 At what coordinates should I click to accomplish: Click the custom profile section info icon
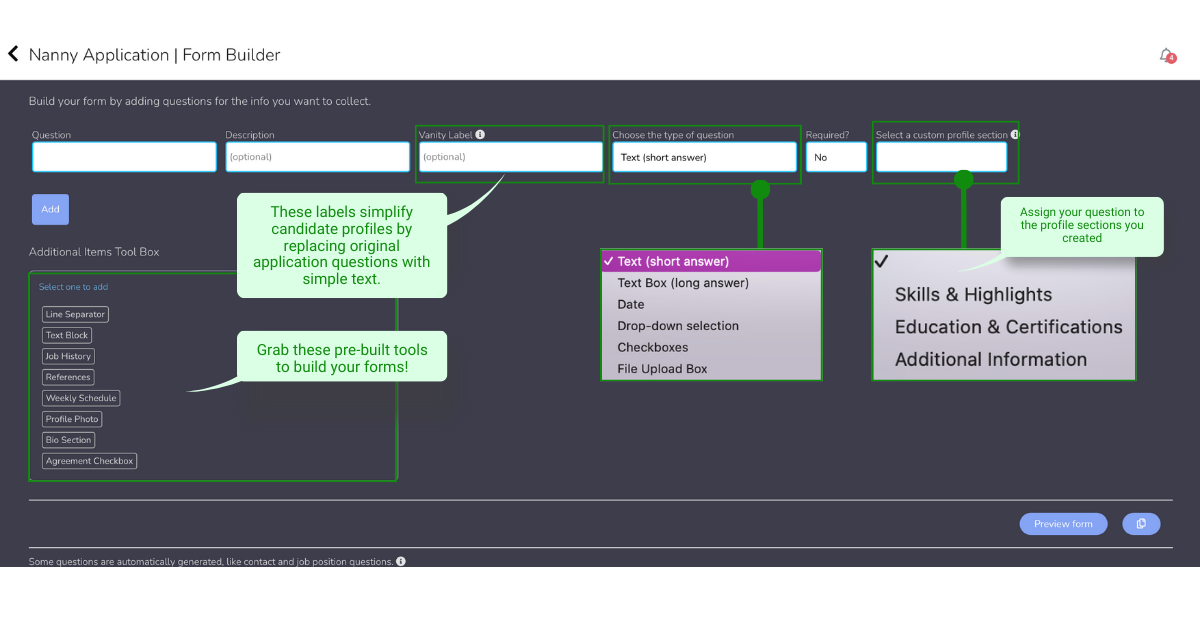coord(1014,135)
